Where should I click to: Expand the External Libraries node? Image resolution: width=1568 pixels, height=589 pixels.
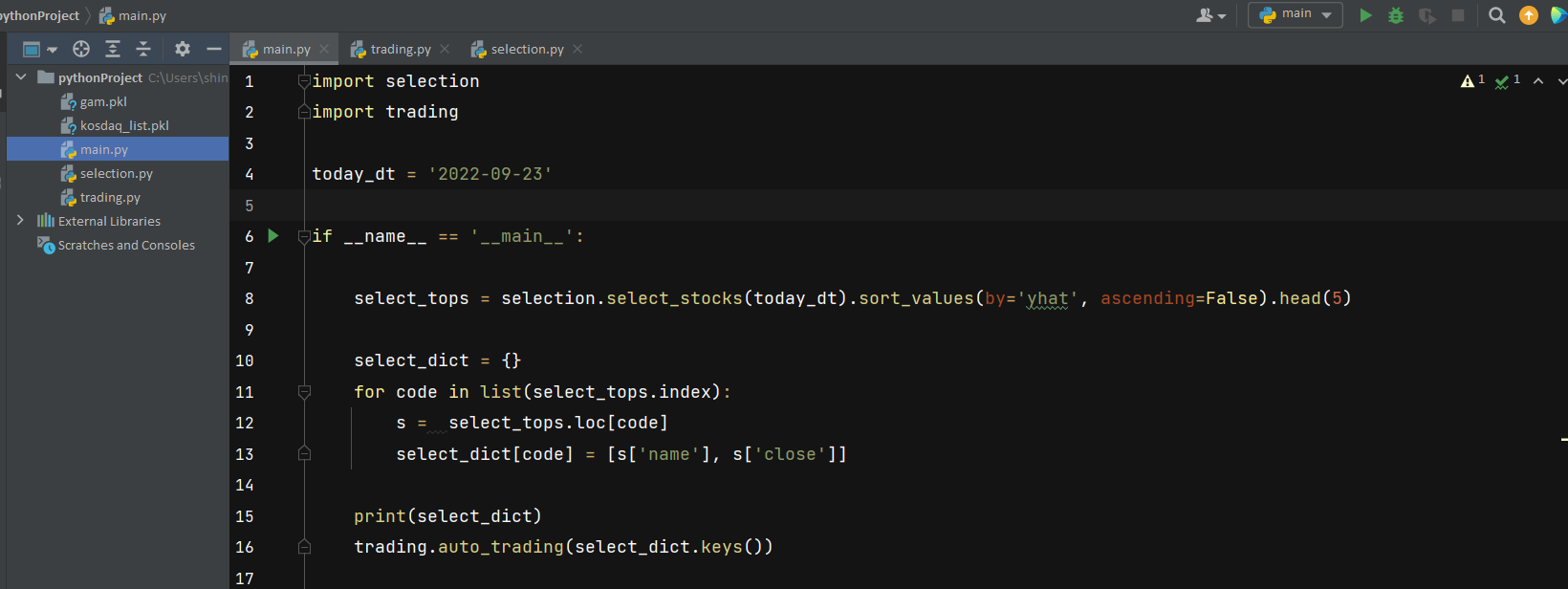[x=20, y=221]
